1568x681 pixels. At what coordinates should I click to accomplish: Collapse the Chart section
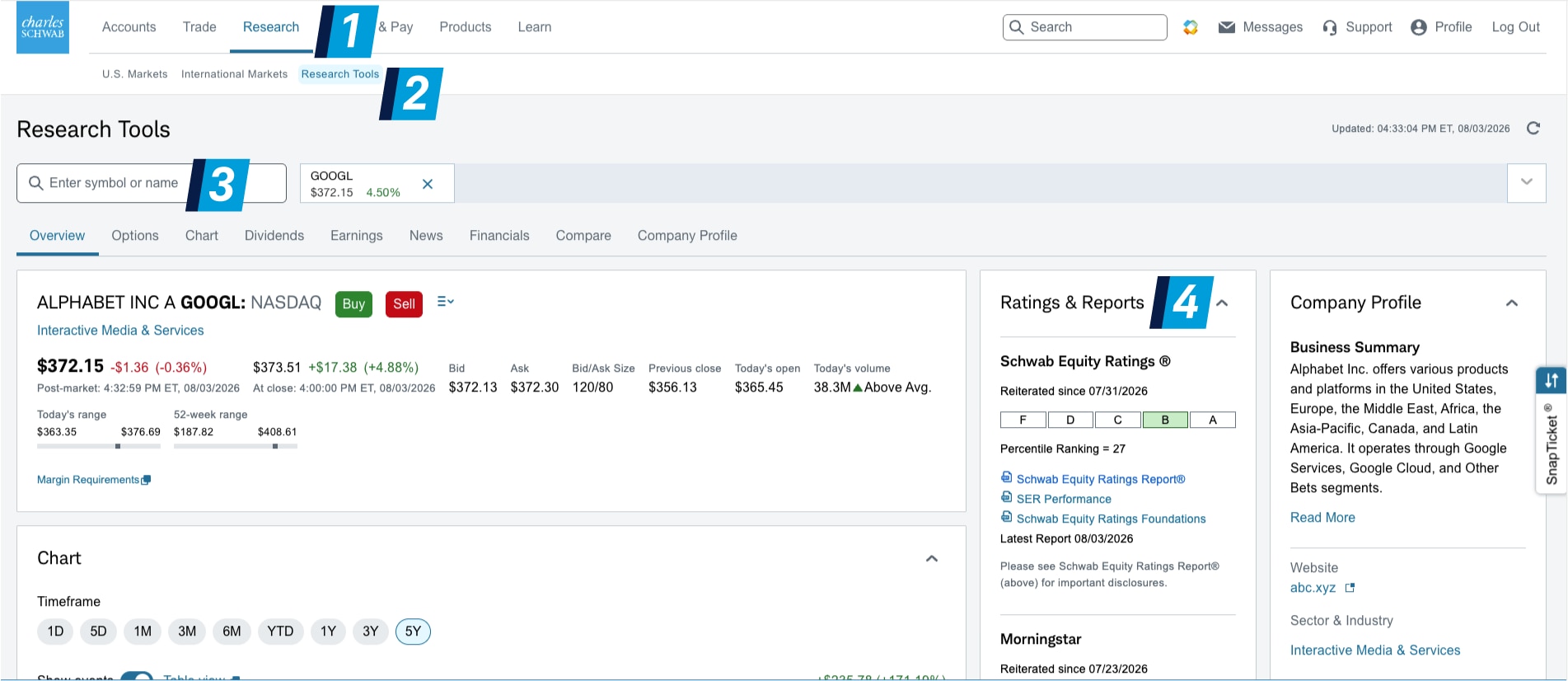[x=932, y=559]
